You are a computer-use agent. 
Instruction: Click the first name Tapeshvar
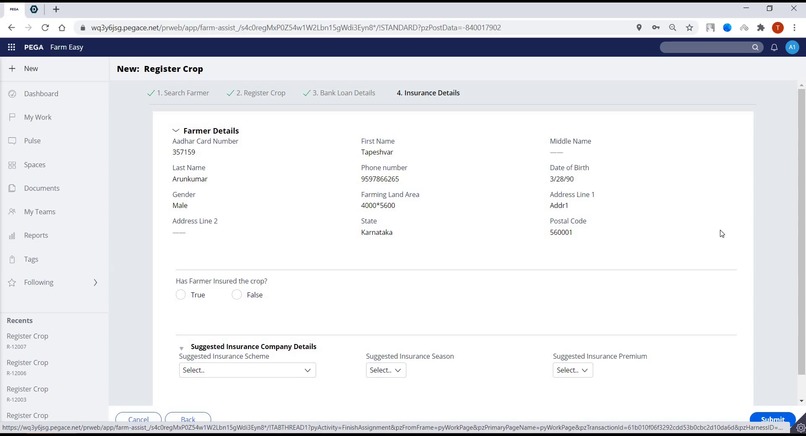377,152
